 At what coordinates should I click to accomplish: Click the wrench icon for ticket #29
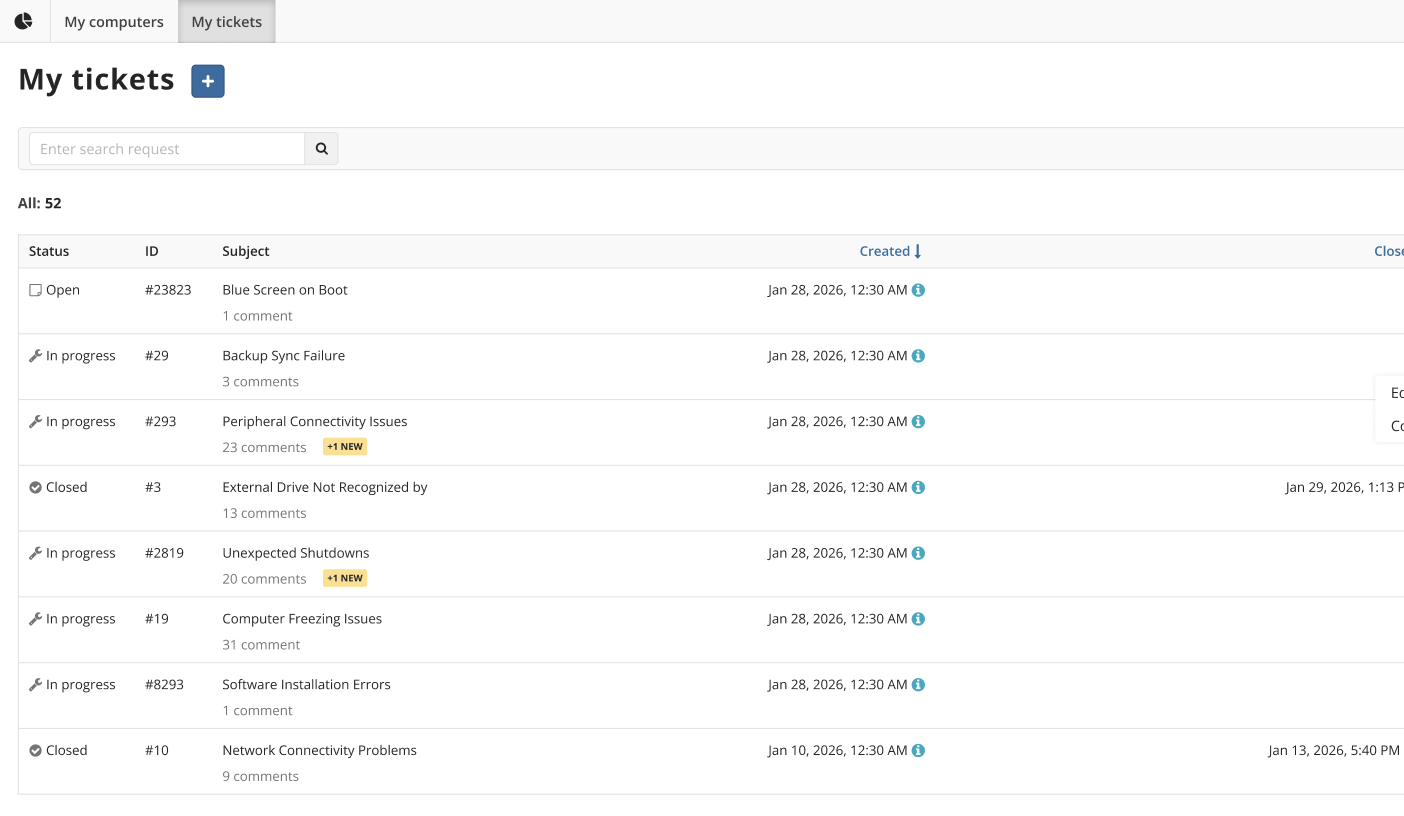click(35, 356)
